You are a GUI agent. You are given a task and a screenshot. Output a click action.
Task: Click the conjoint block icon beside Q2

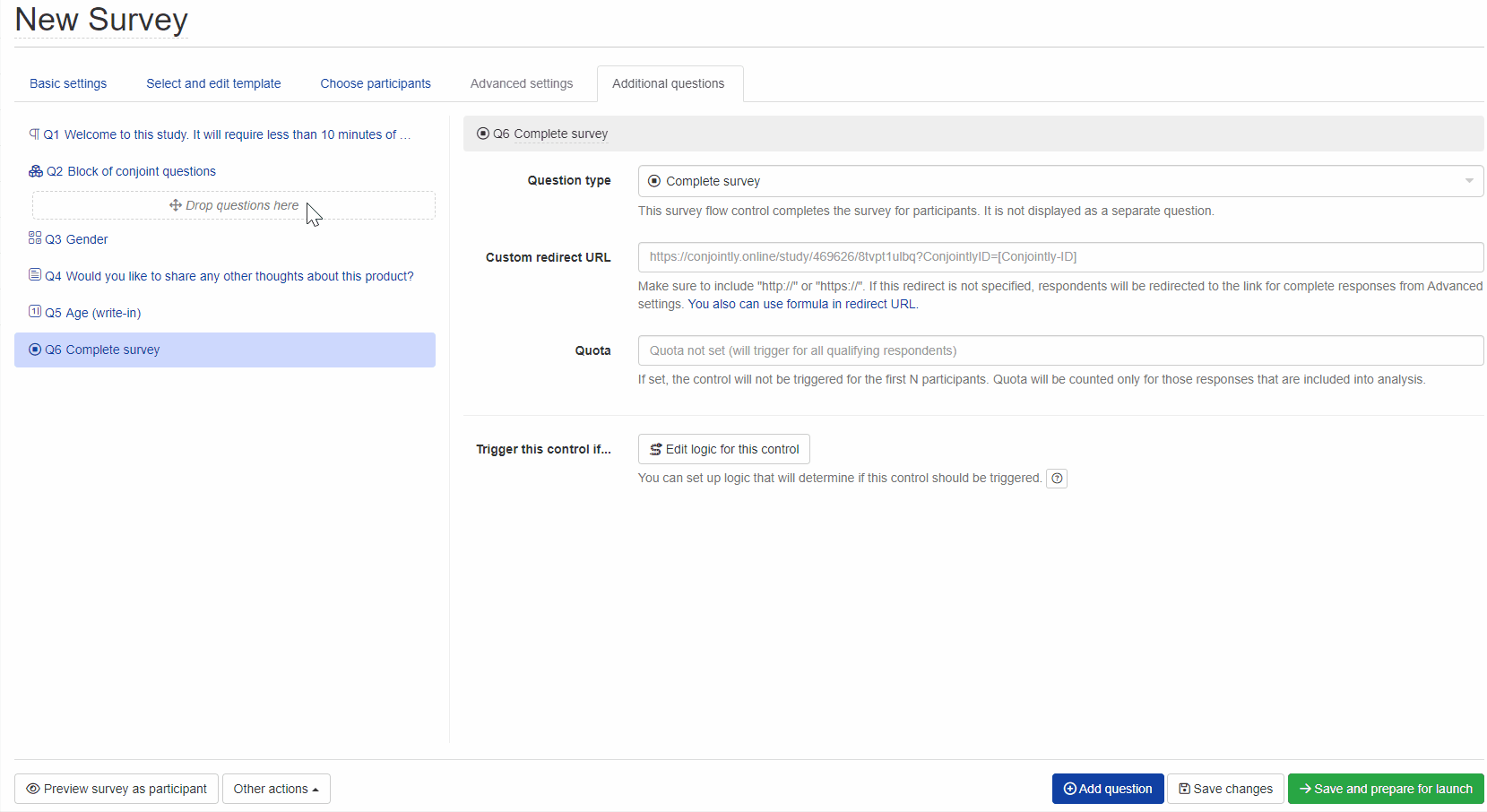tap(36, 171)
